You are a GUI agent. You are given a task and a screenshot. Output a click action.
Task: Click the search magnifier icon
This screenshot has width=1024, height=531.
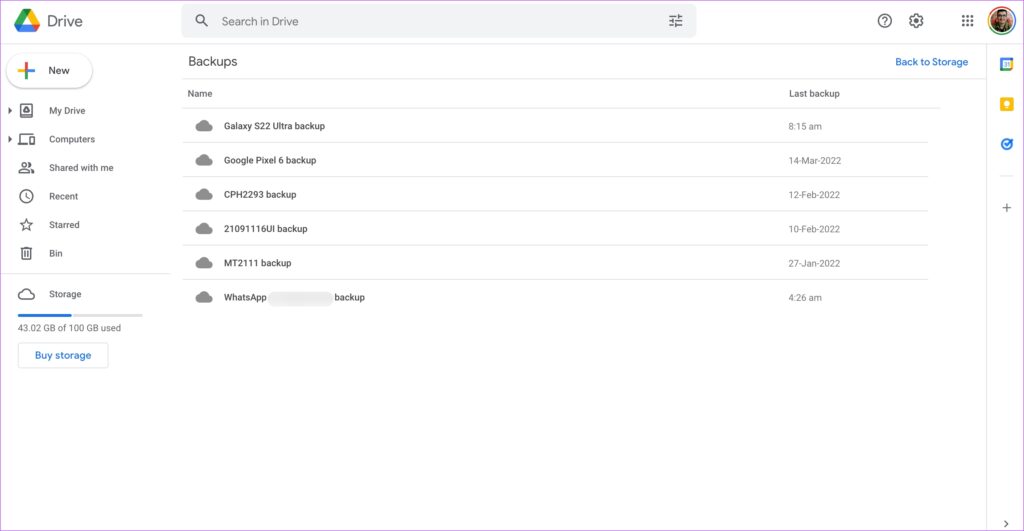click(x=202, y=21)
